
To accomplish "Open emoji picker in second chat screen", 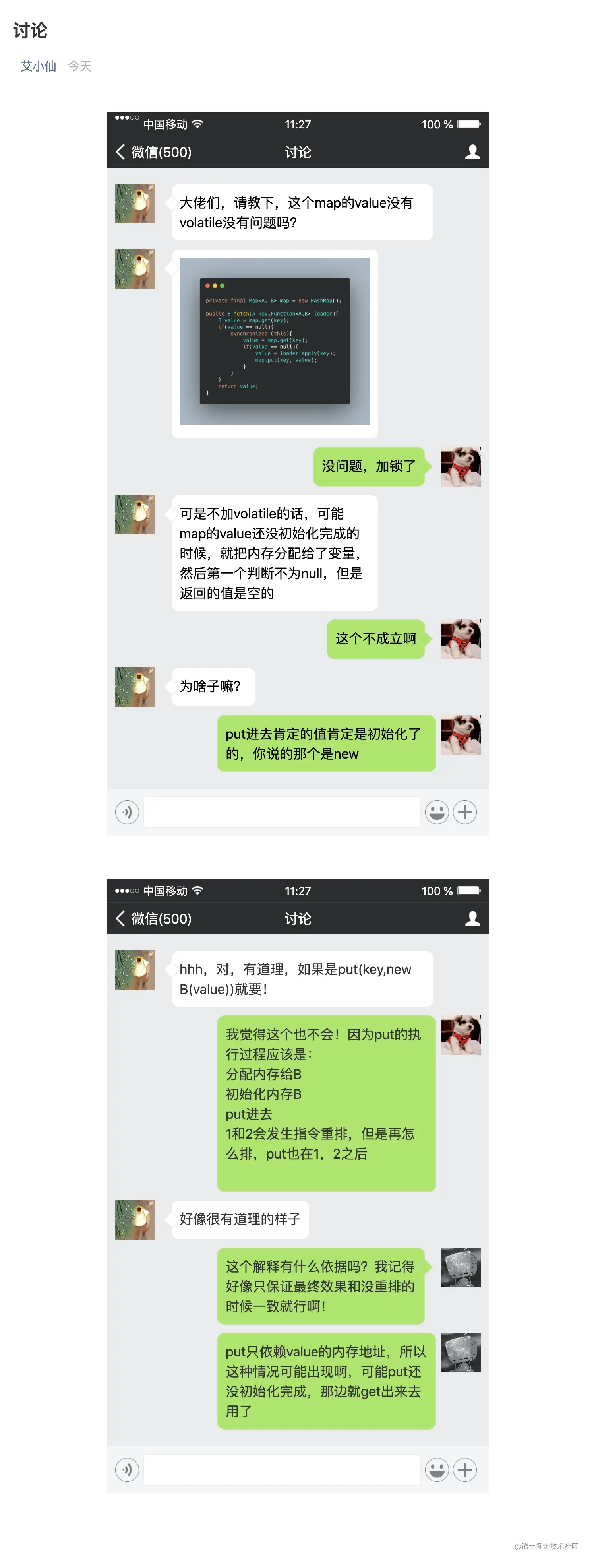I will (437, 1470).
